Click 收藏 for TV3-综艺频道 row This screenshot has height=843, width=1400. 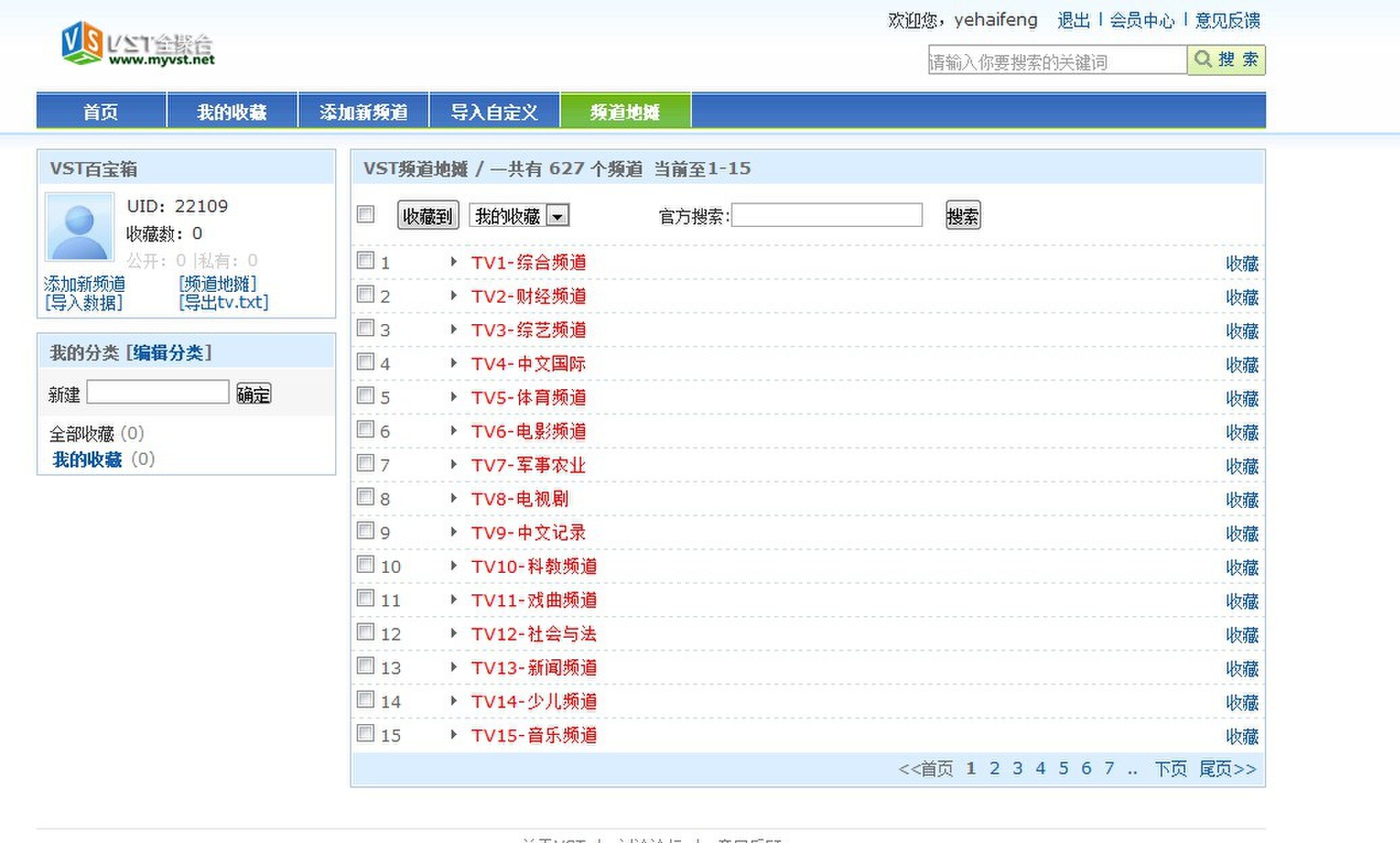(1242, 331)
